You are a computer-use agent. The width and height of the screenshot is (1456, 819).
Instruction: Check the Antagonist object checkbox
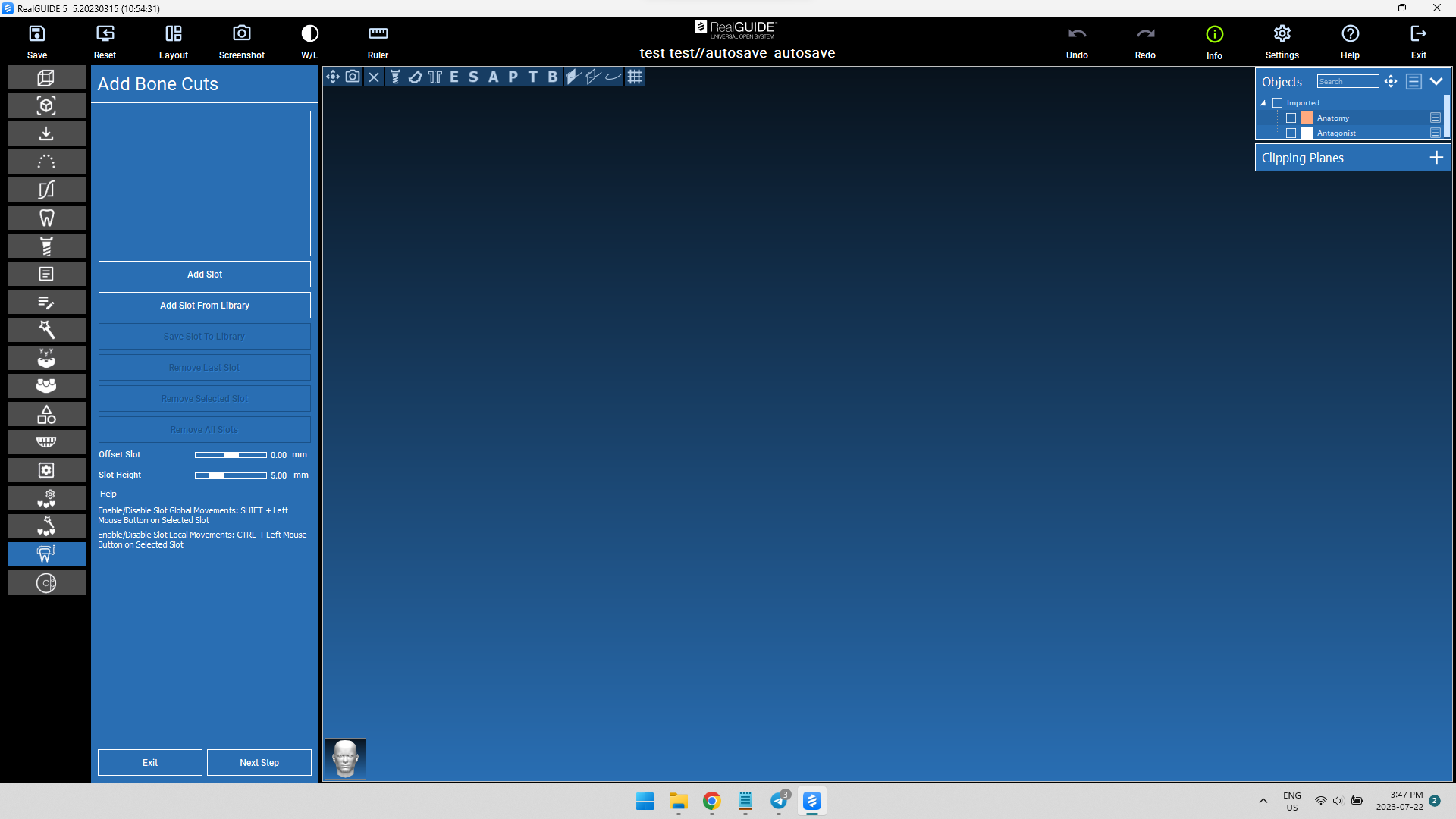pyautogui.click(x=1292, y=133)
